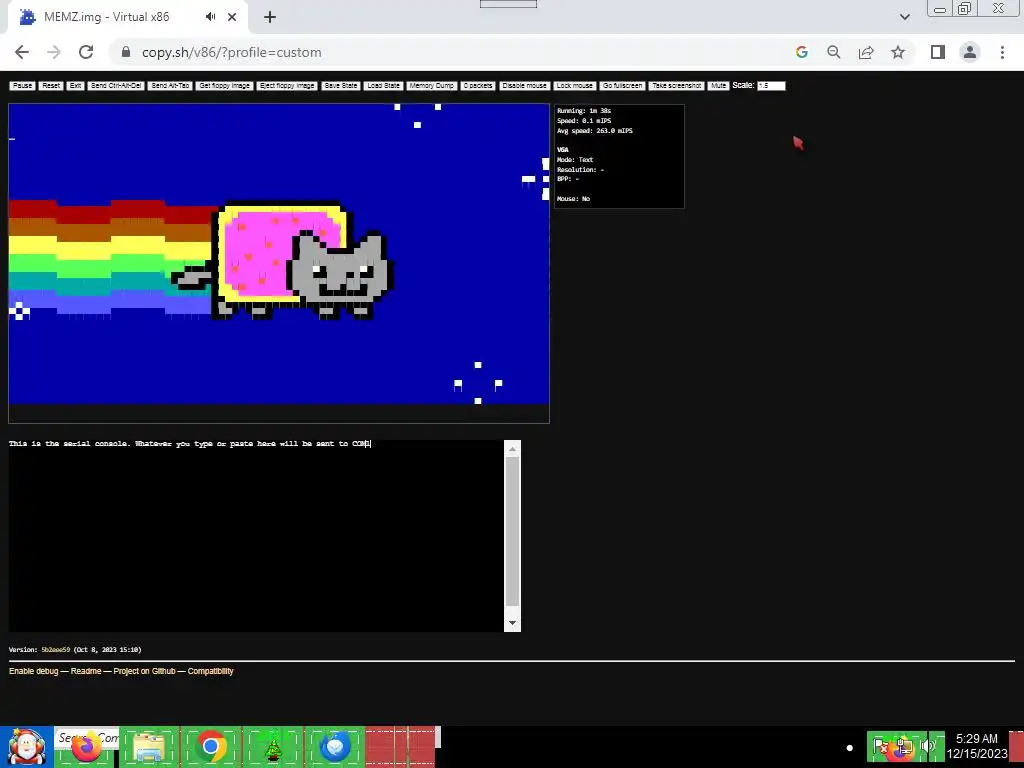1024x768 pixels.
Task: Open the Compatibility link
Action: 210,671
